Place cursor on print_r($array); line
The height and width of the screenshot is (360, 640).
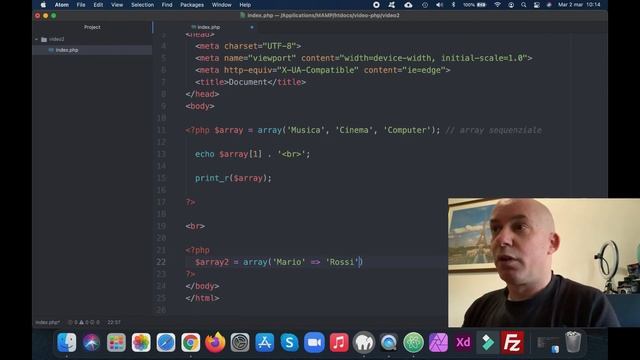coord(233,178)
